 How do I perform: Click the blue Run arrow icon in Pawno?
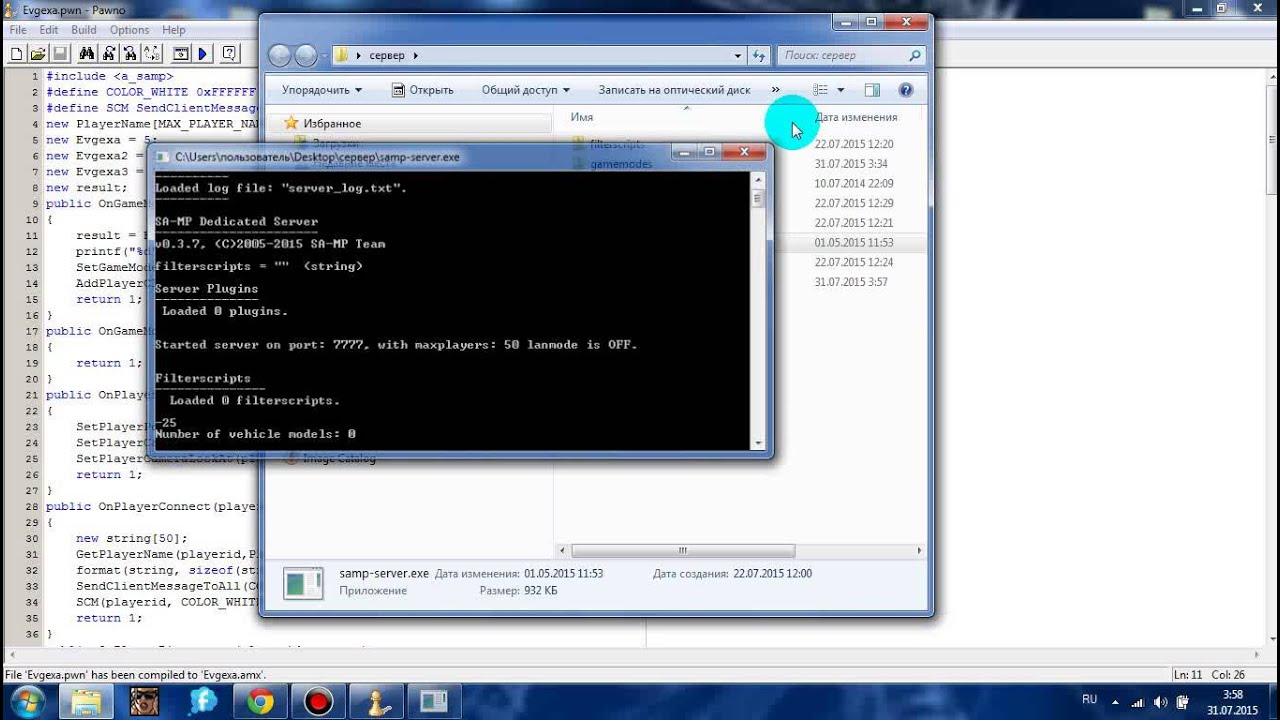[x=202, y=53]
